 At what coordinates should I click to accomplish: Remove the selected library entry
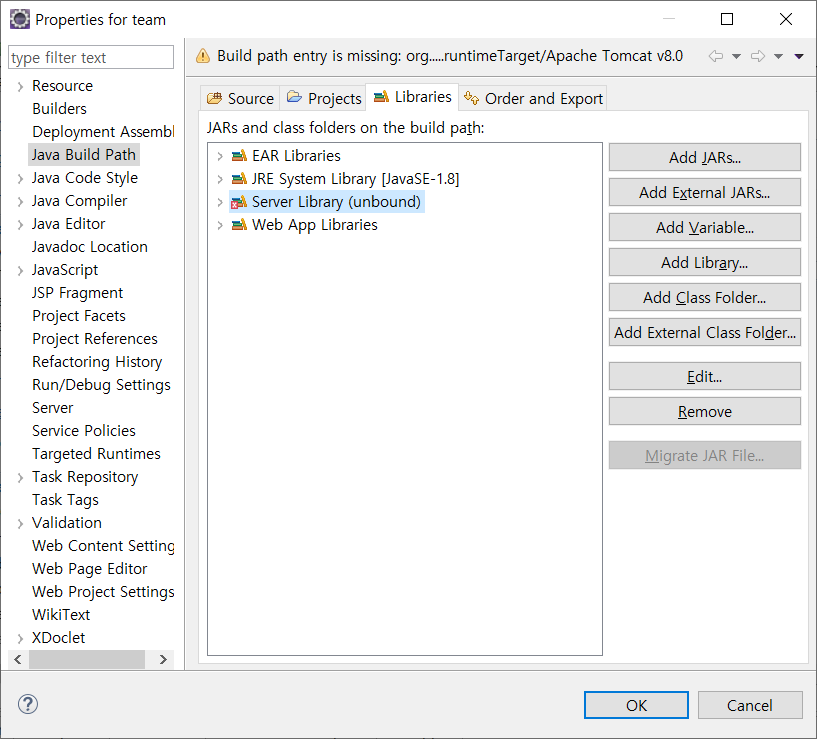[704, 411]
